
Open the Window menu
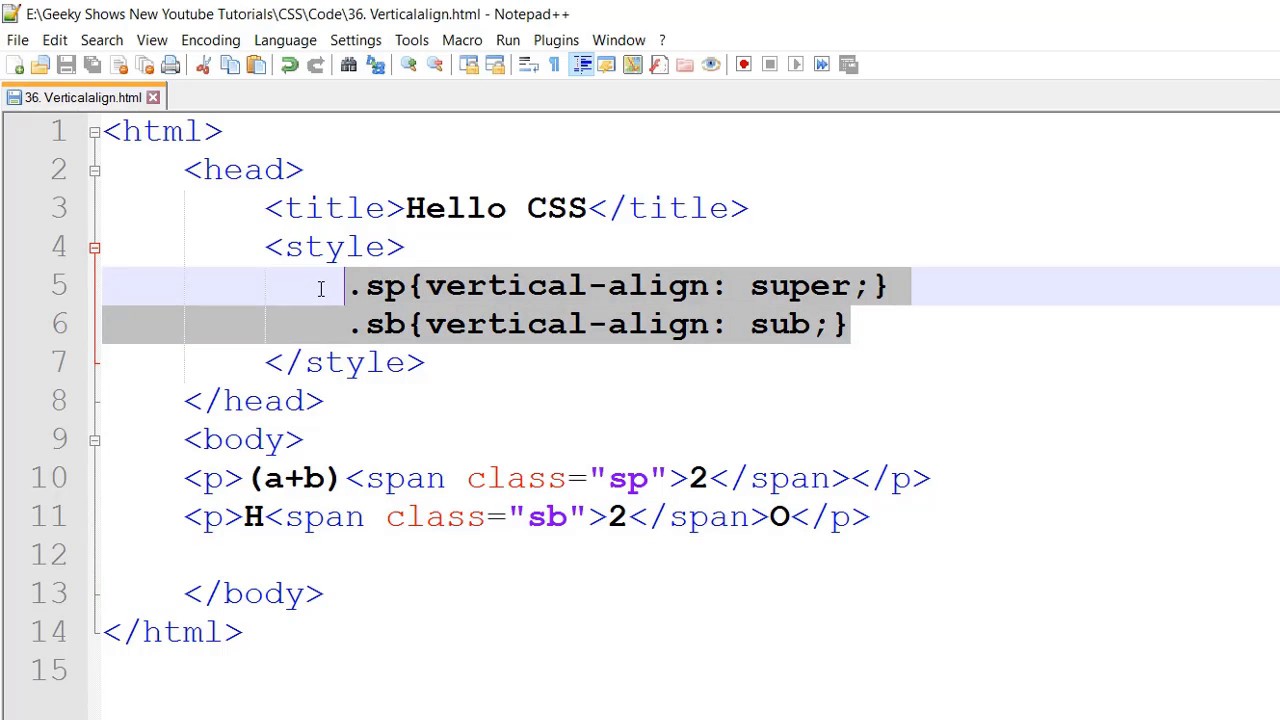pos(619,40)
